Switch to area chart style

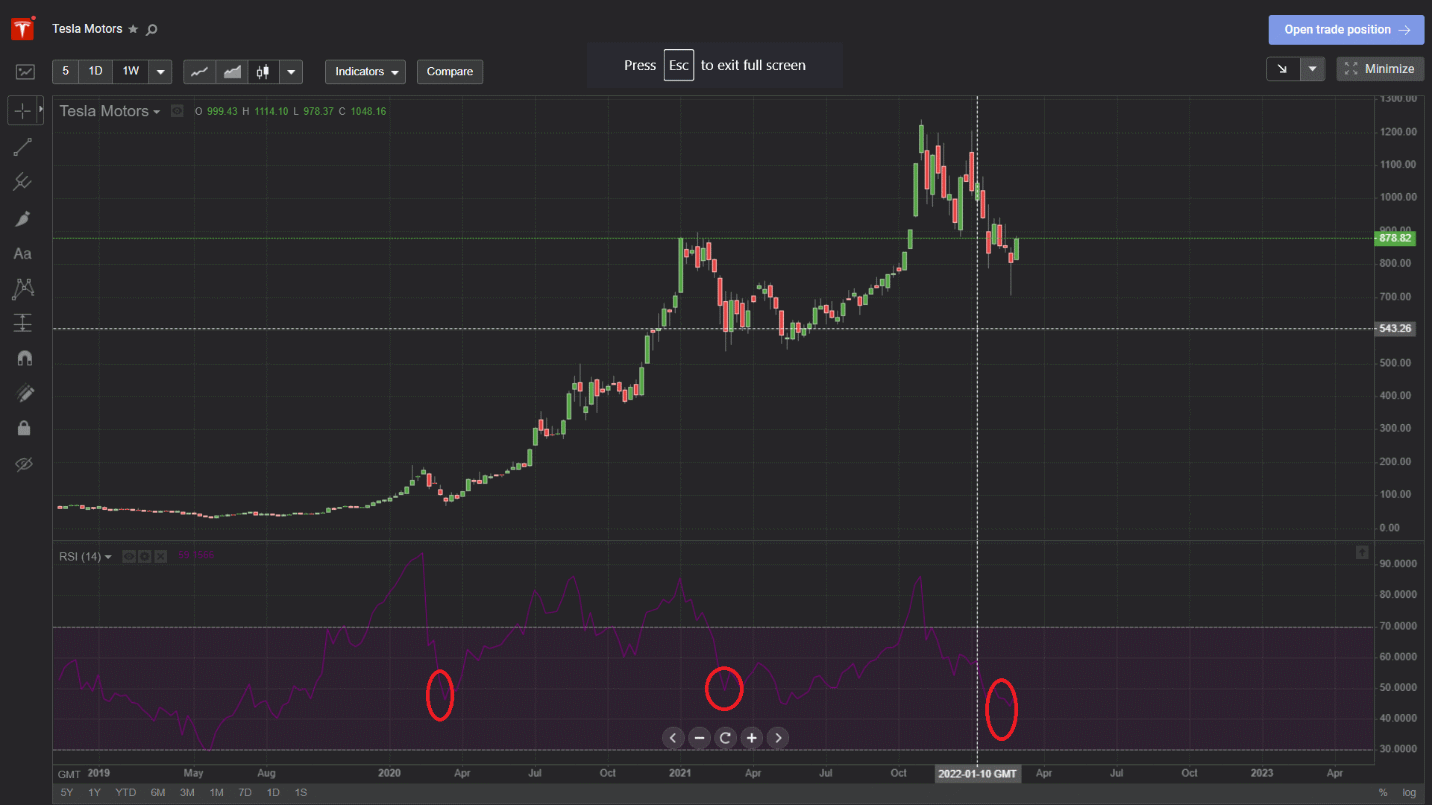click(x=232, y=71)
